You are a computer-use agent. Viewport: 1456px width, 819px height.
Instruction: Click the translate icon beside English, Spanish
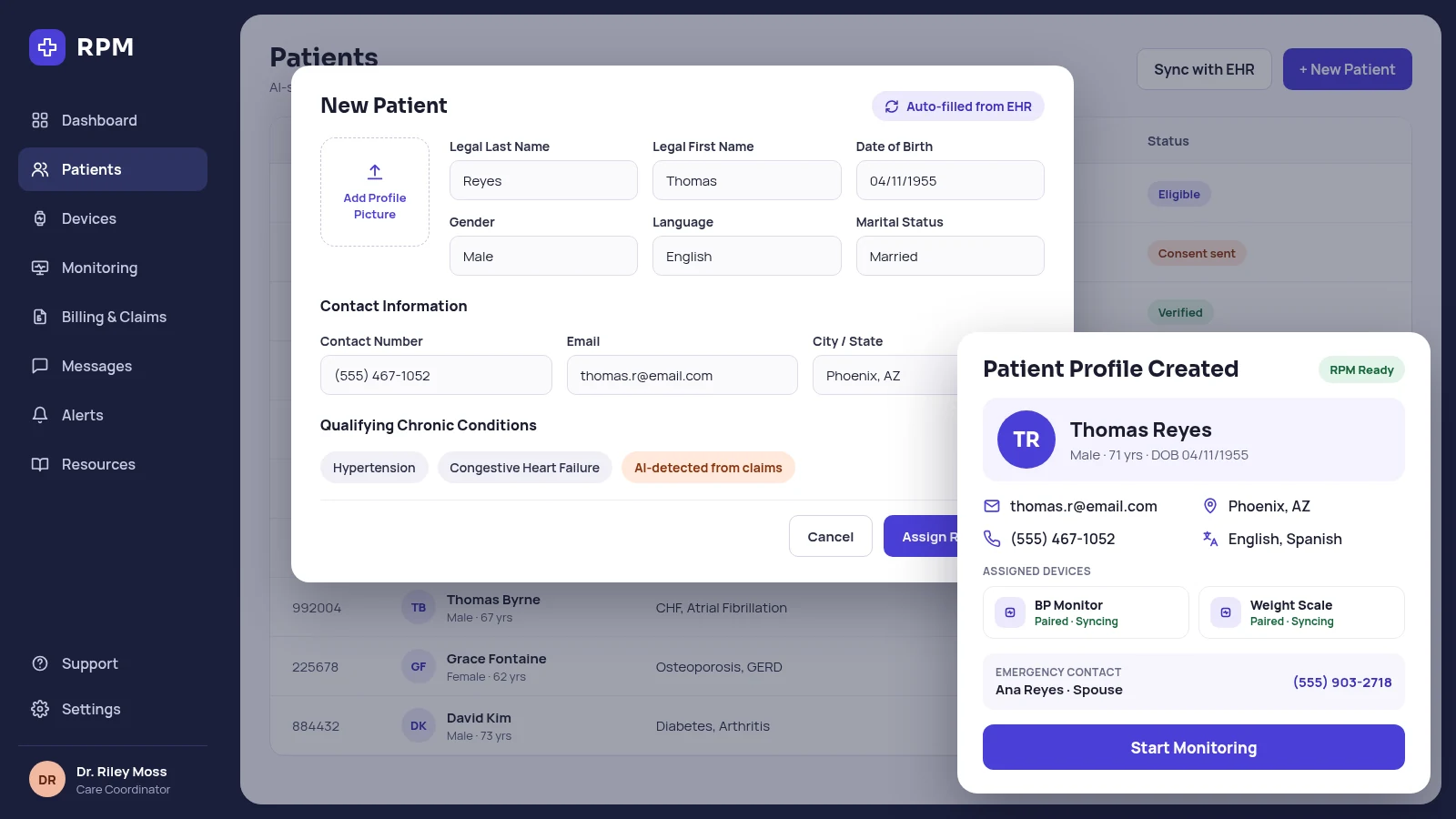1210,539
